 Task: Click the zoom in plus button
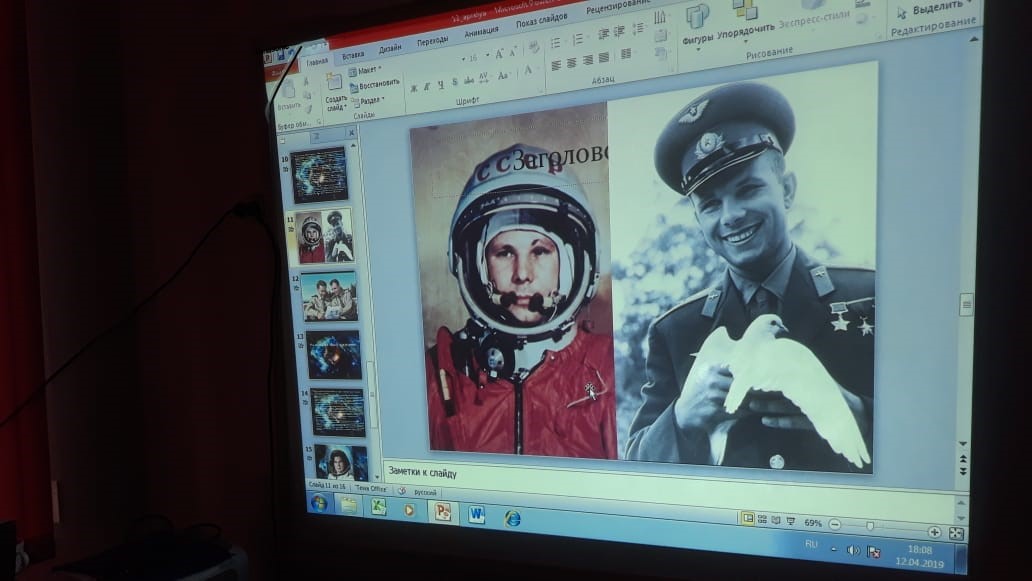click(x=934, y=532)
